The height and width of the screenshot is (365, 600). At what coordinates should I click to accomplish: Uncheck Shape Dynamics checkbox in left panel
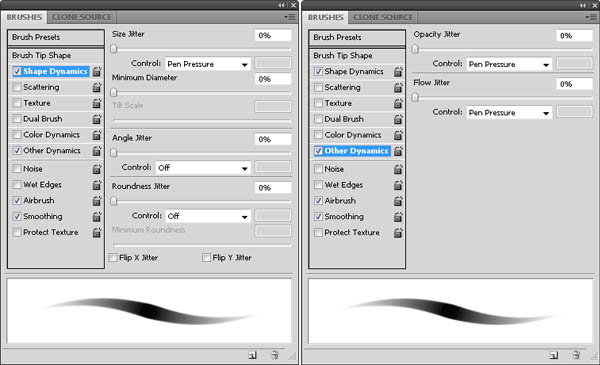coord(17,71)
